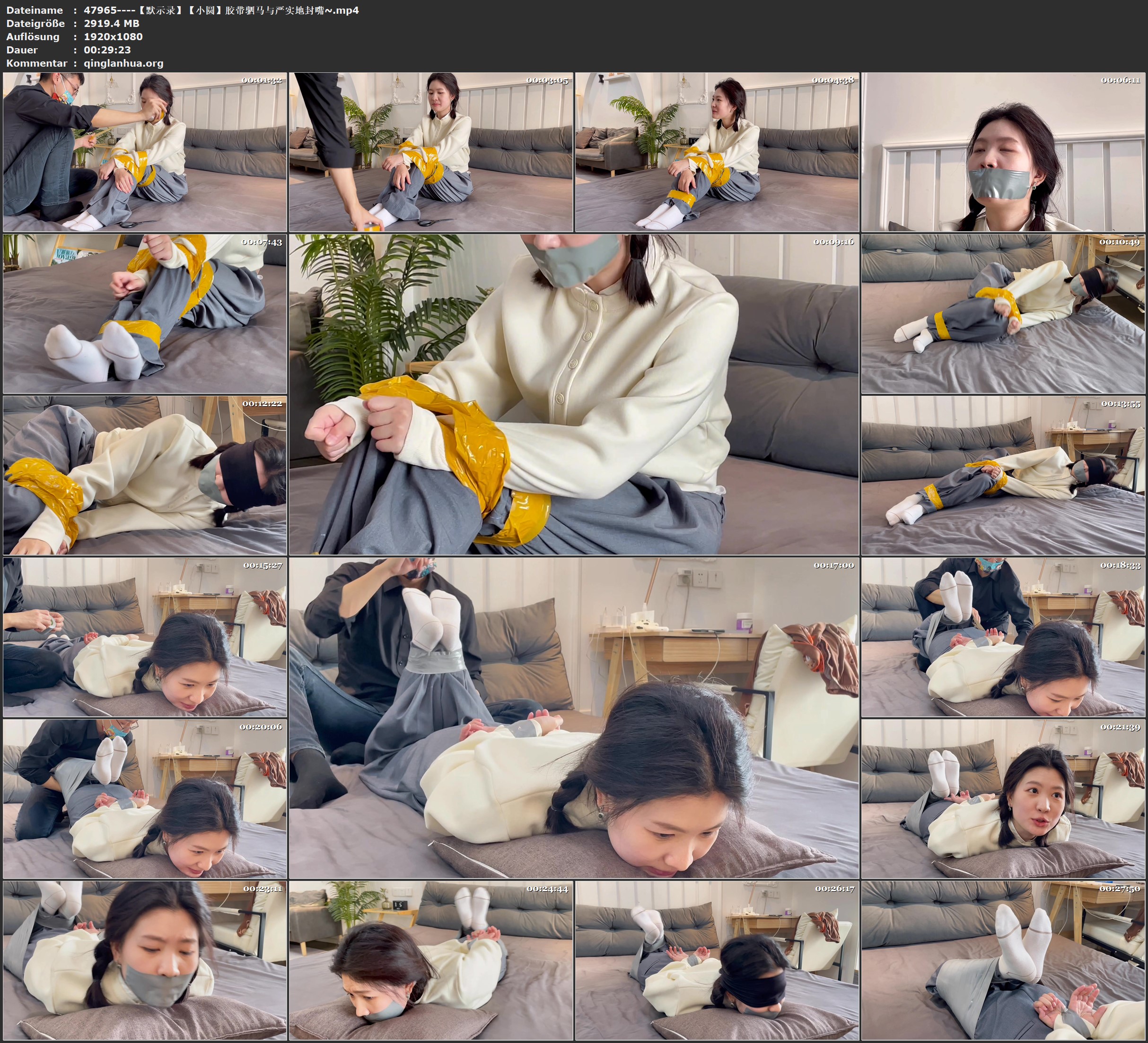This screenshot has width=1148, height=1043.
Task: Select the frame at 00:18:33
Action: point(1003,637)
